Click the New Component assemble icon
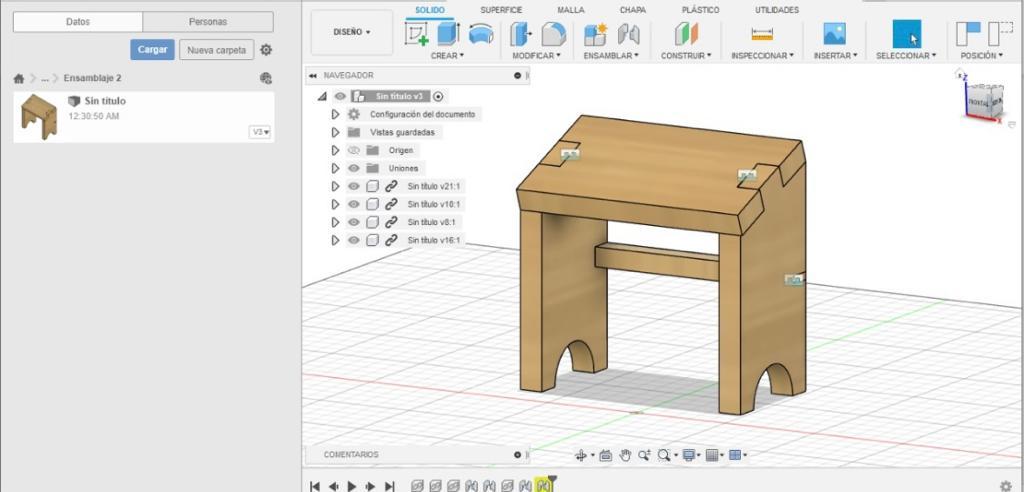This screenshot has height=492, width=1024. pos(595,34)
